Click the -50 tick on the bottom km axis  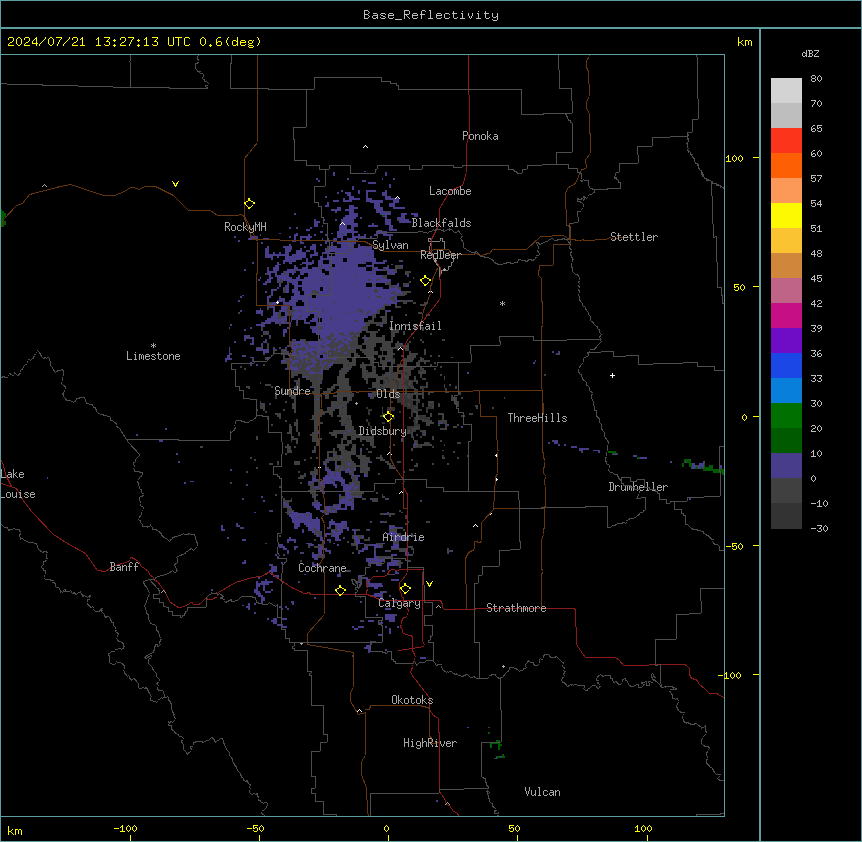click(x=255, y=828)
